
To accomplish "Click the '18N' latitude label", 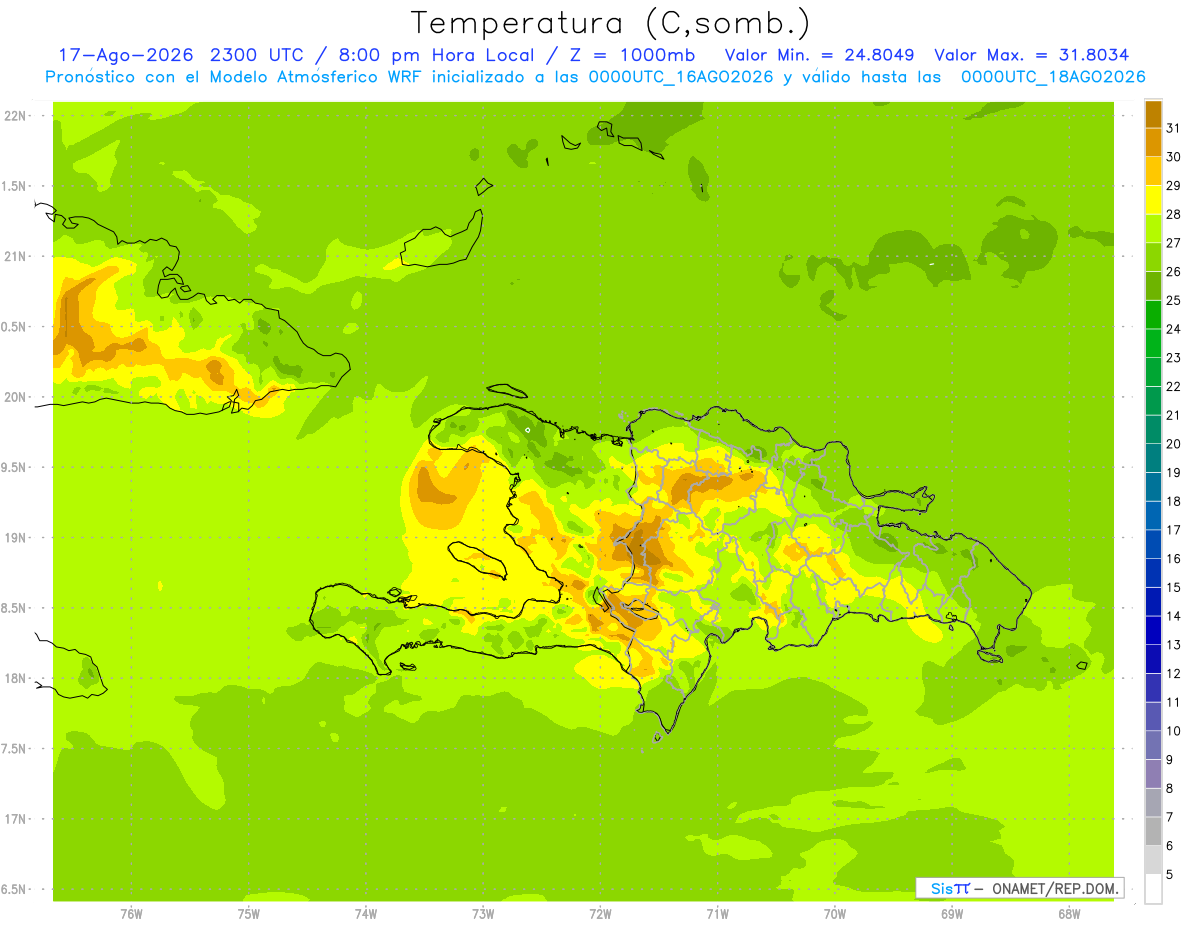I will pyautogui.click(x=17, y=678).
